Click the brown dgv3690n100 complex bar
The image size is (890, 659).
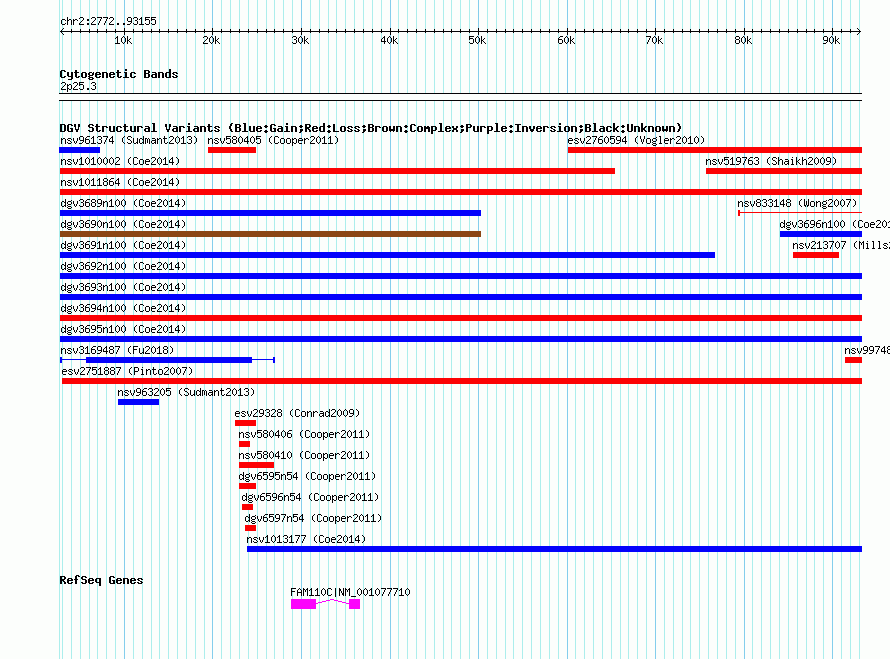point(270,234)
